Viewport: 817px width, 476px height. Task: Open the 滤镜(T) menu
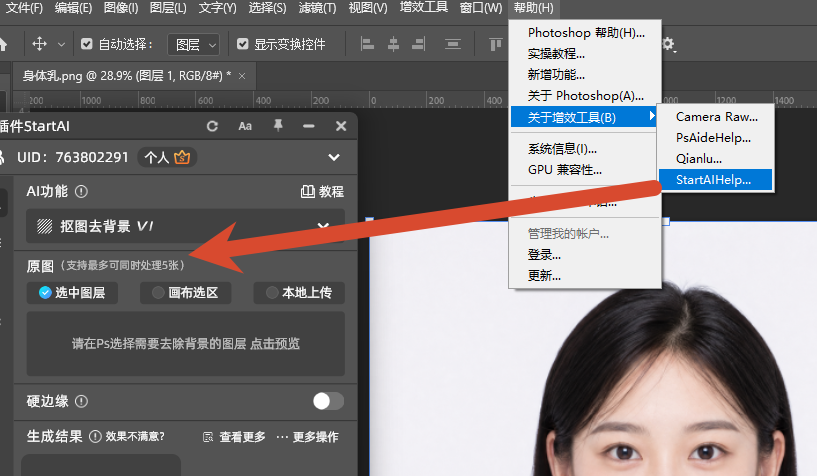(317, 8)
